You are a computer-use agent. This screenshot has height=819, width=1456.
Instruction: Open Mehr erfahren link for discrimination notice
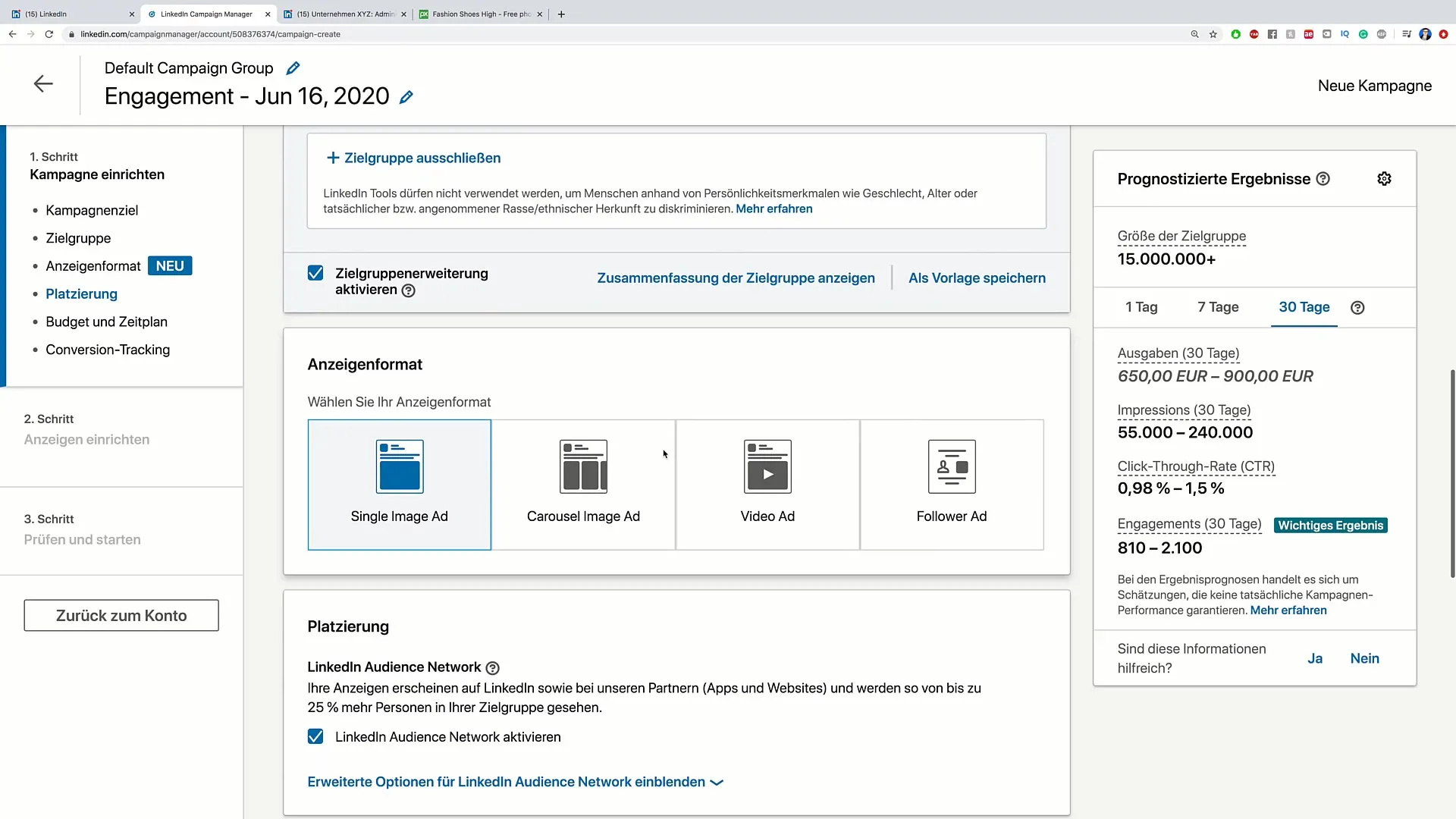click(773, 208)
